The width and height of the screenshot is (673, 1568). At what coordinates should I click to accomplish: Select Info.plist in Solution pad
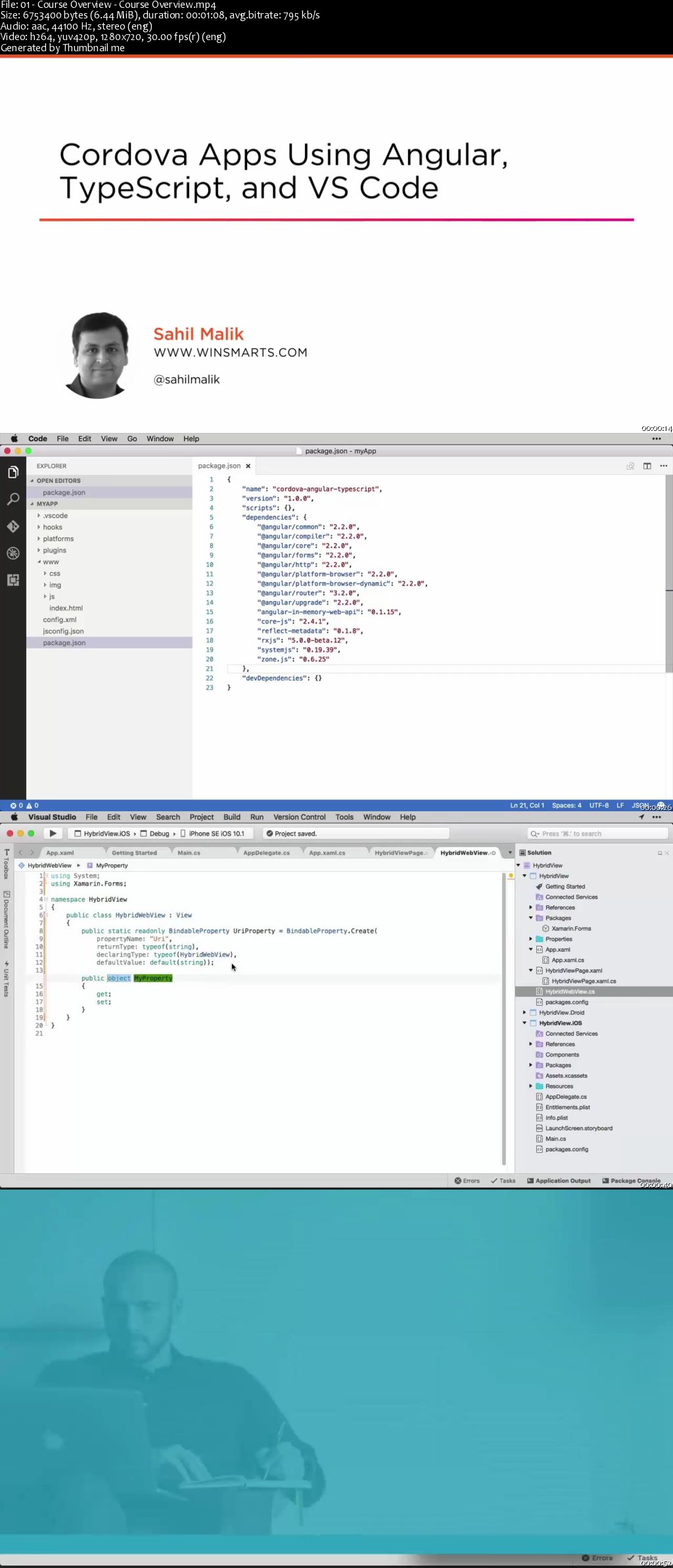pos(552,1118)
